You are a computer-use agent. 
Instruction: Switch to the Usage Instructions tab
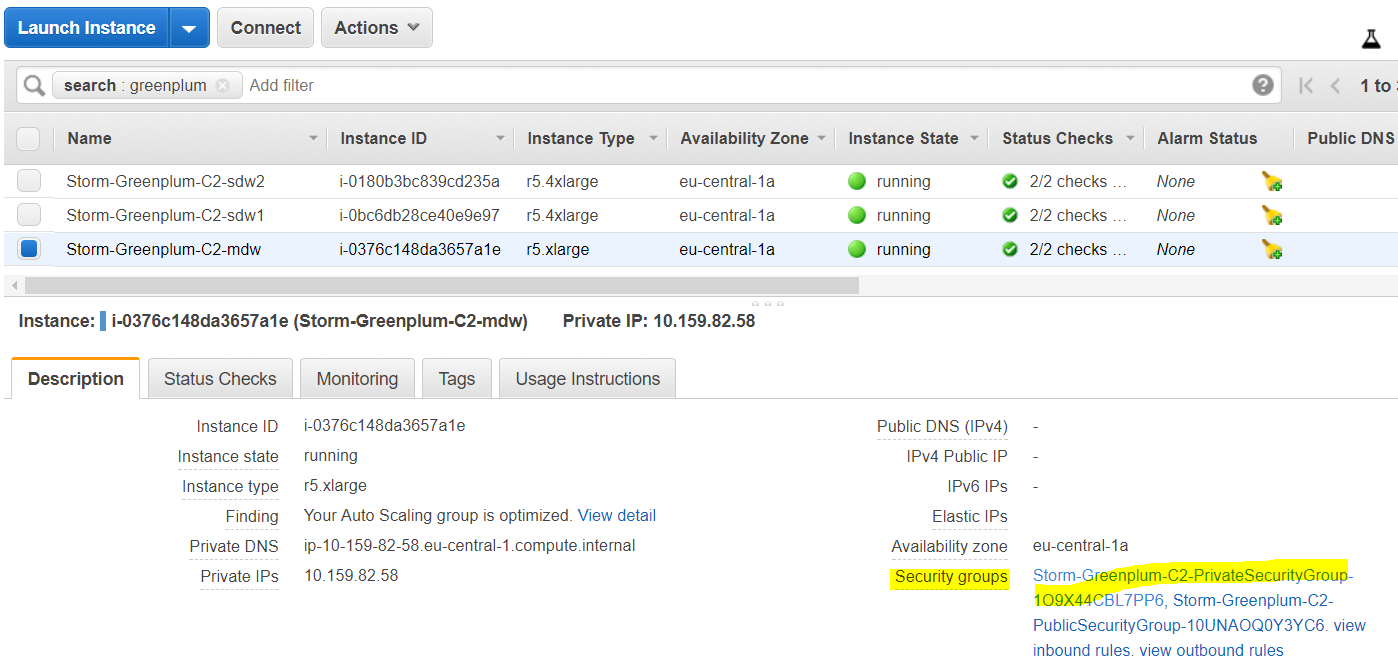(588, 379)
